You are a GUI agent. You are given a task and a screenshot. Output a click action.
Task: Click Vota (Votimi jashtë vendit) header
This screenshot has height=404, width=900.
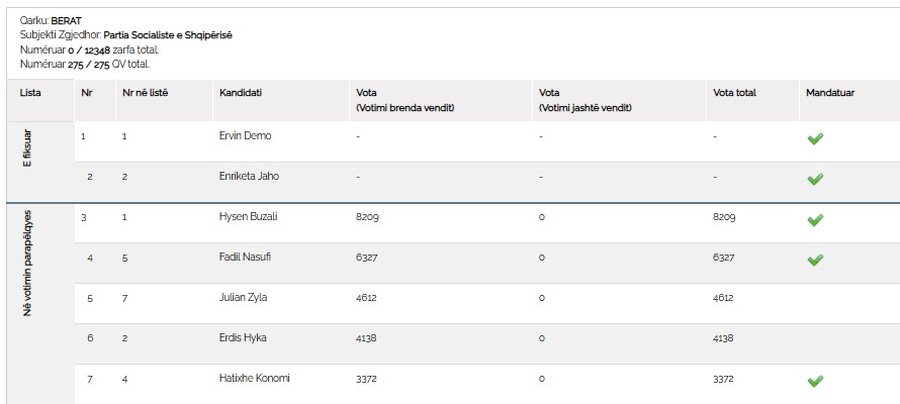[585, 100]
